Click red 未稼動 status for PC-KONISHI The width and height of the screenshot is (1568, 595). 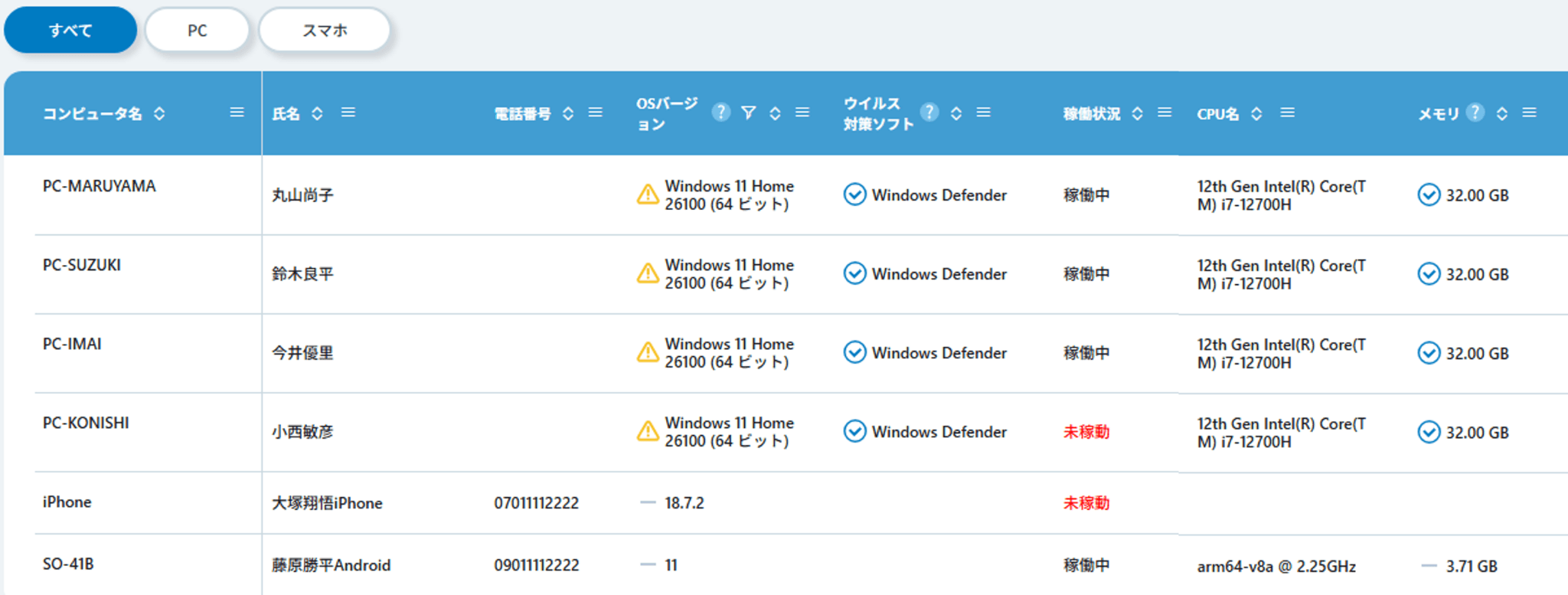coord(1086,432)
